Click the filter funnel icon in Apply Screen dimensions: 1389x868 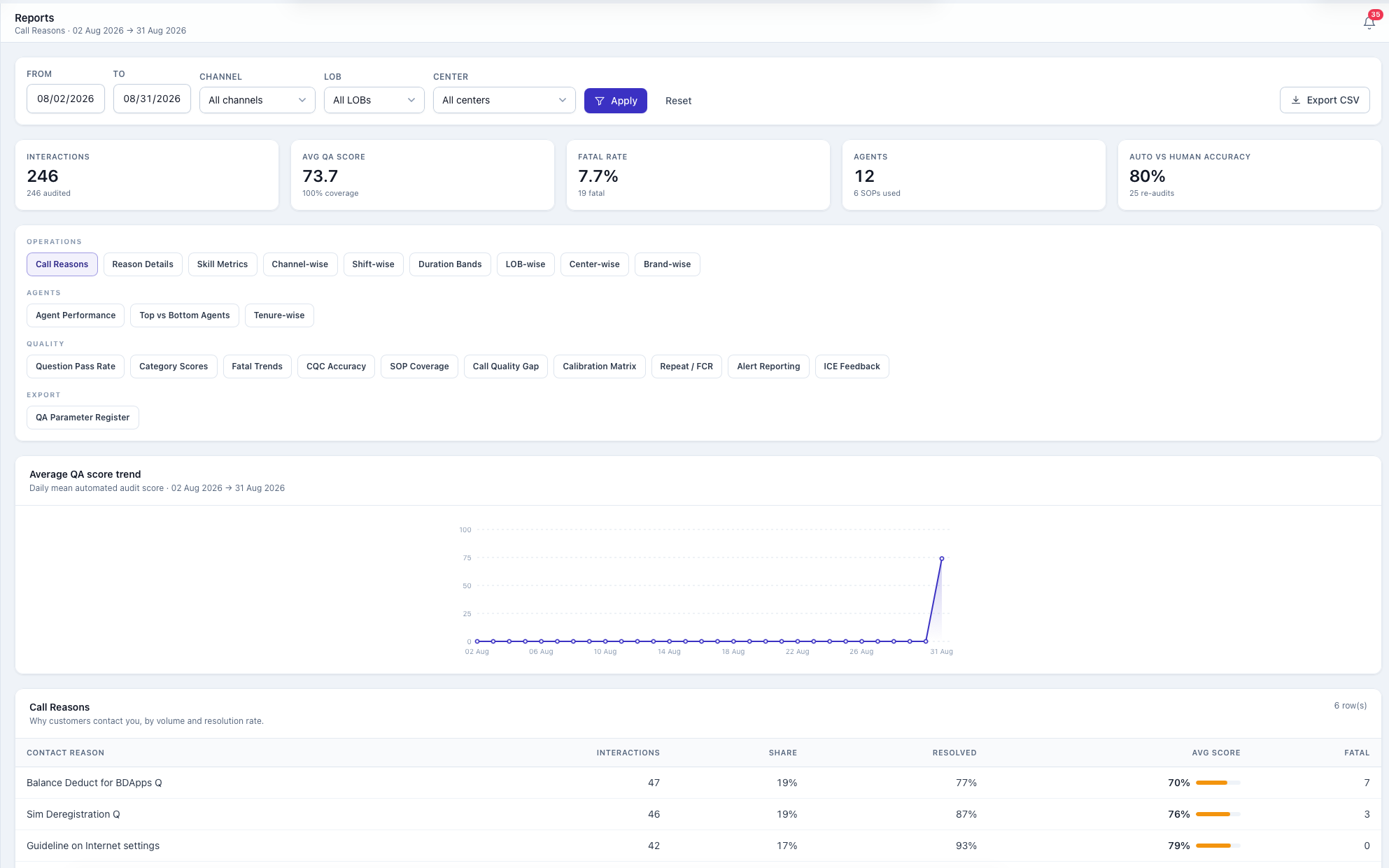(600, 101)
